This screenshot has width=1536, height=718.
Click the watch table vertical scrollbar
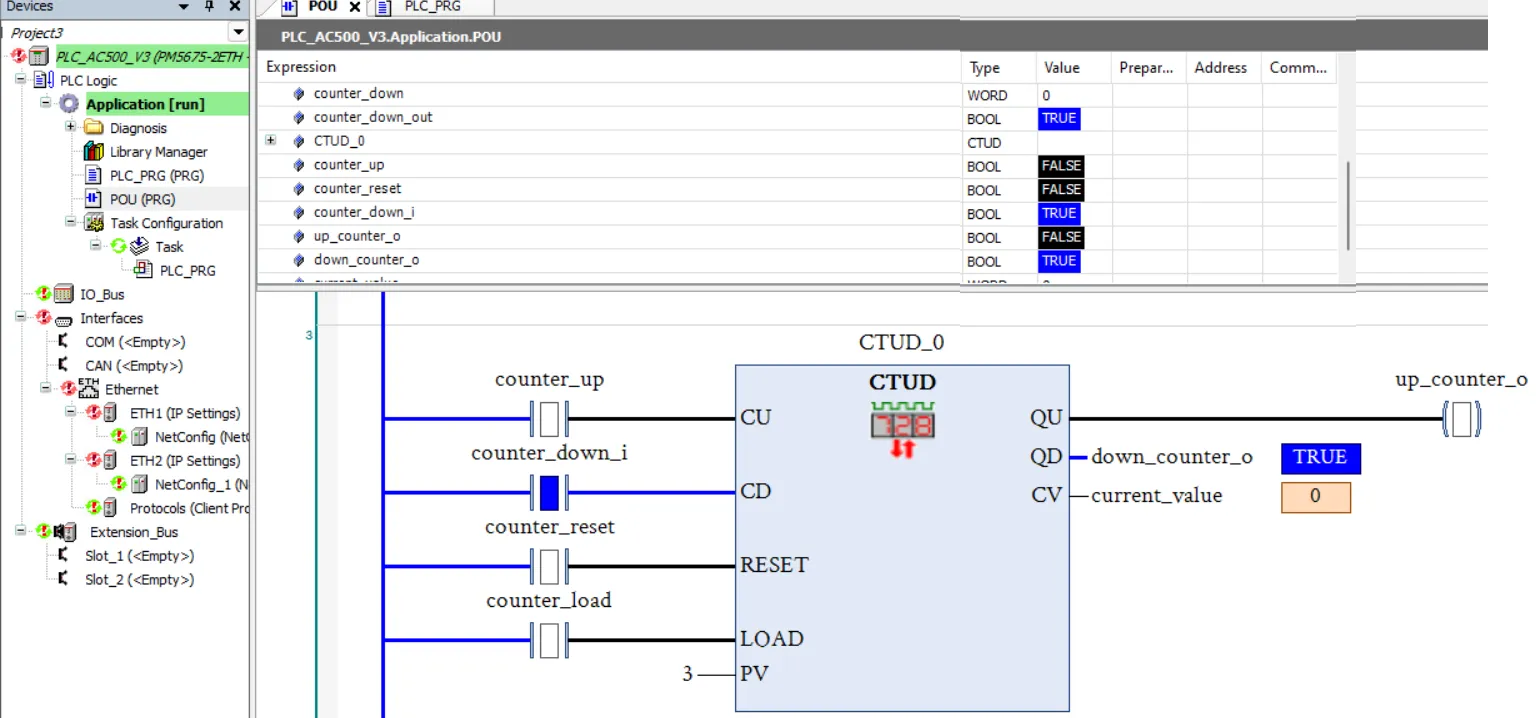pos(1348,205)
